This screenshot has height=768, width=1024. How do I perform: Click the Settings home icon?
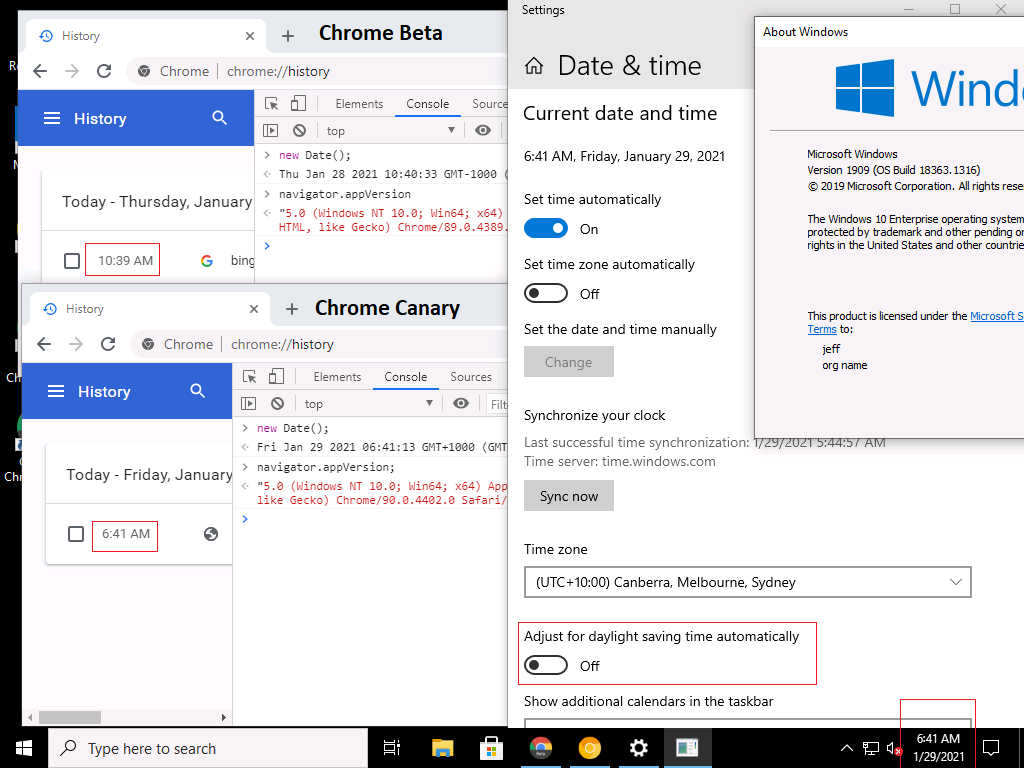point(534,66)
